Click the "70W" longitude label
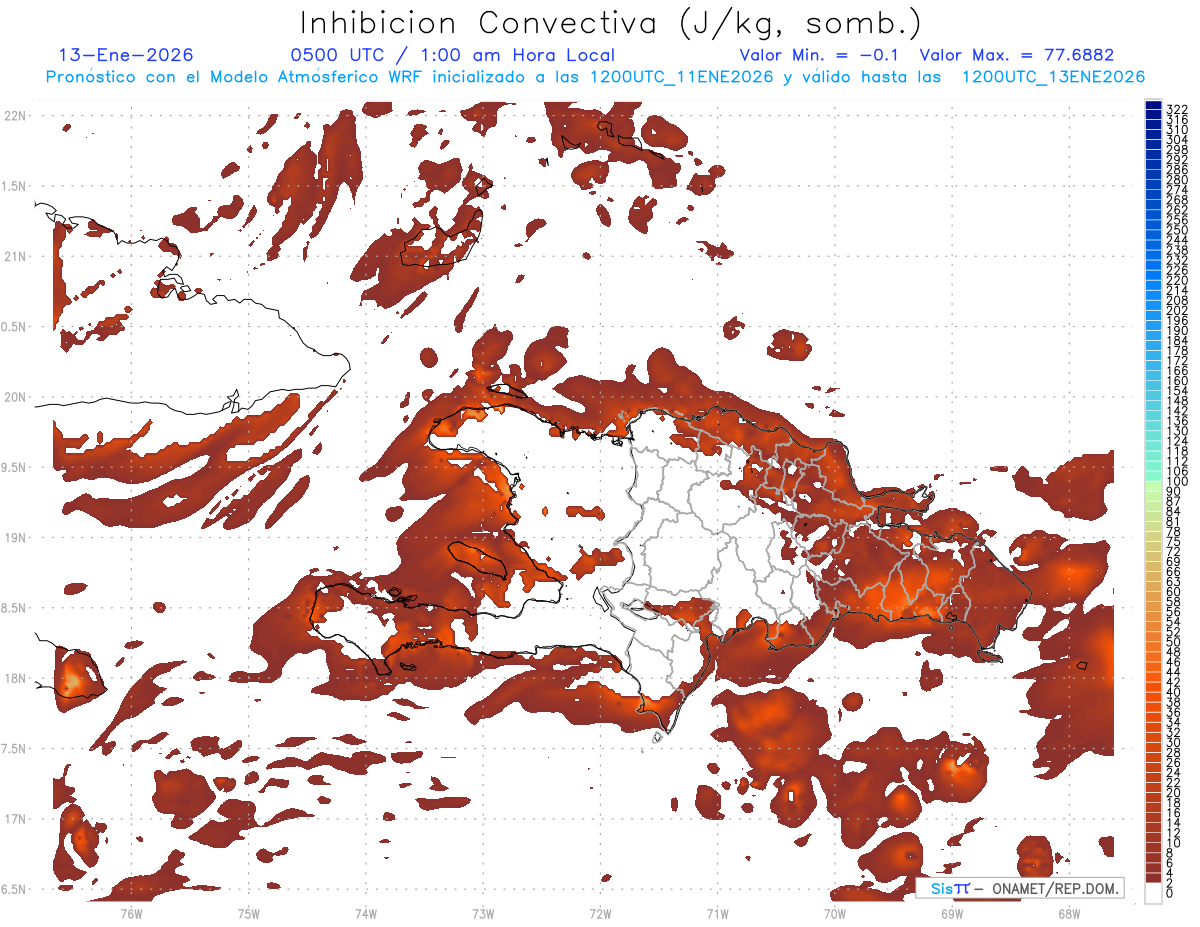 [x=835, y=913]
